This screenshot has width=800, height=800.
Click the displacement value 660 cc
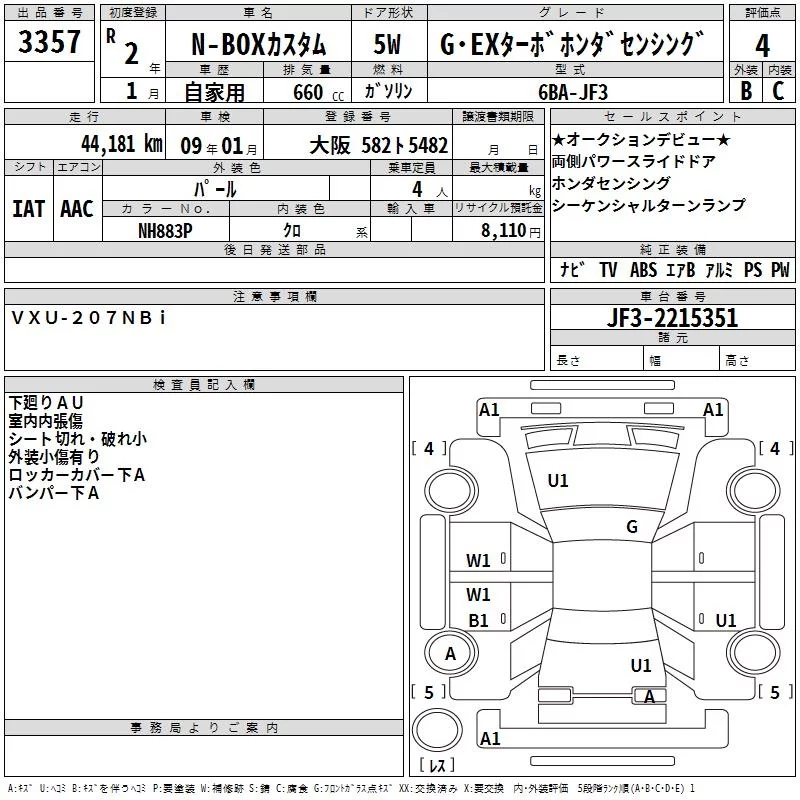pyautogui.click(x=318, y=92)
